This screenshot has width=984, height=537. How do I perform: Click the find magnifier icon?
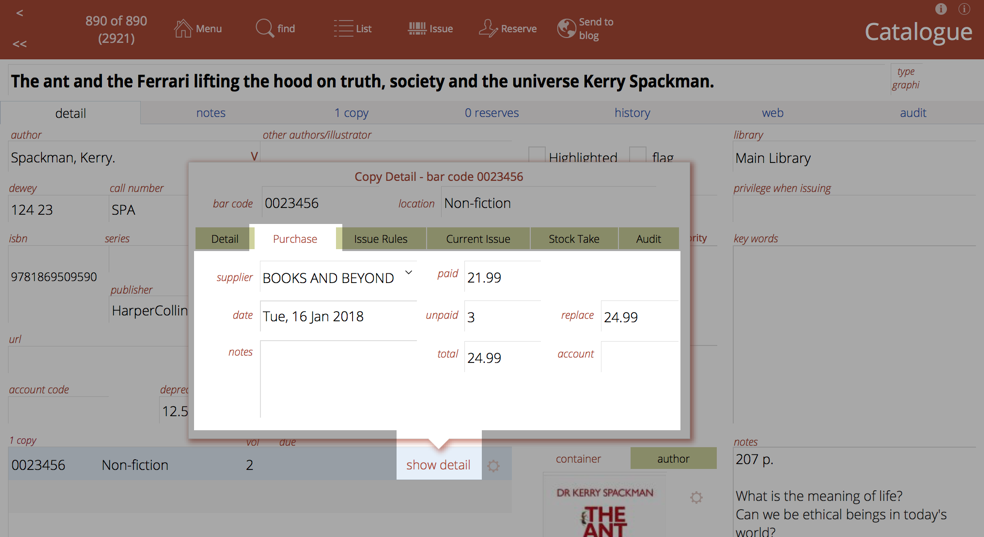click(x=264, y=29)
